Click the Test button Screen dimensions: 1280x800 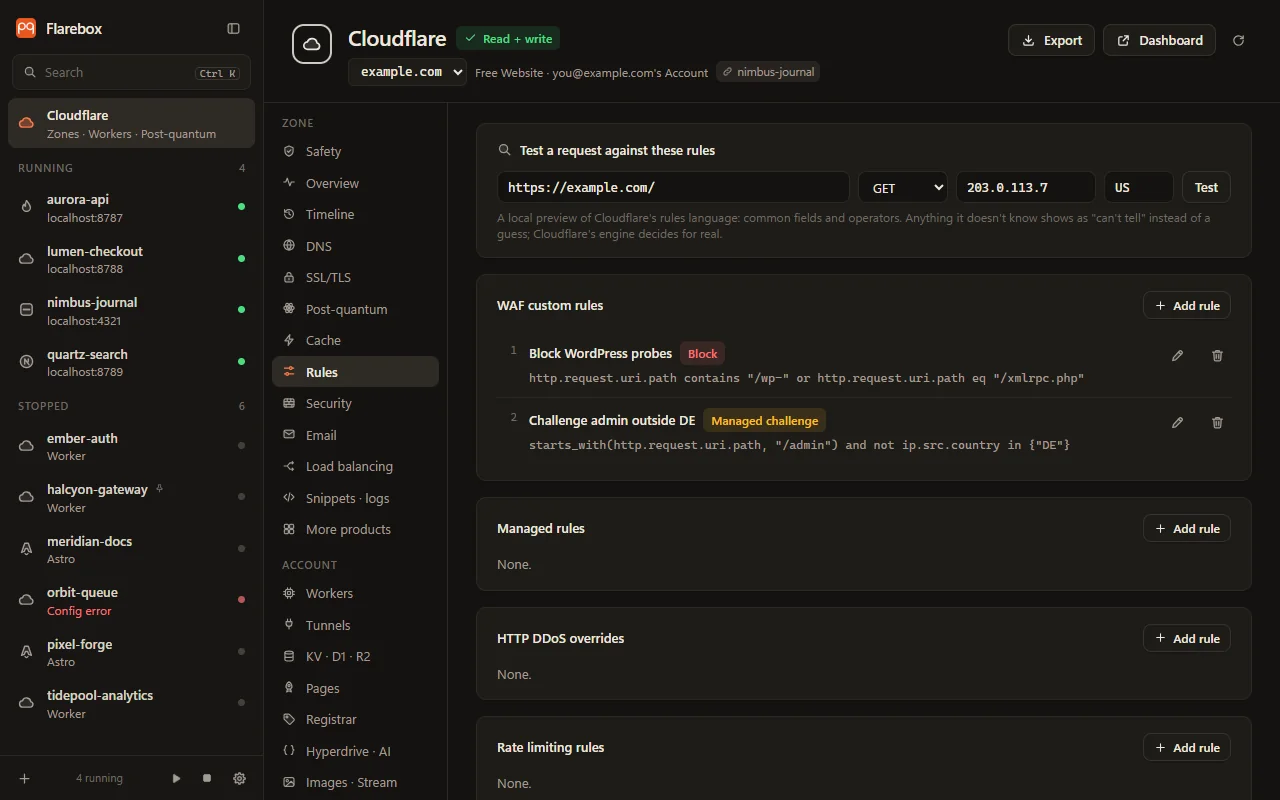point(1206,187)
